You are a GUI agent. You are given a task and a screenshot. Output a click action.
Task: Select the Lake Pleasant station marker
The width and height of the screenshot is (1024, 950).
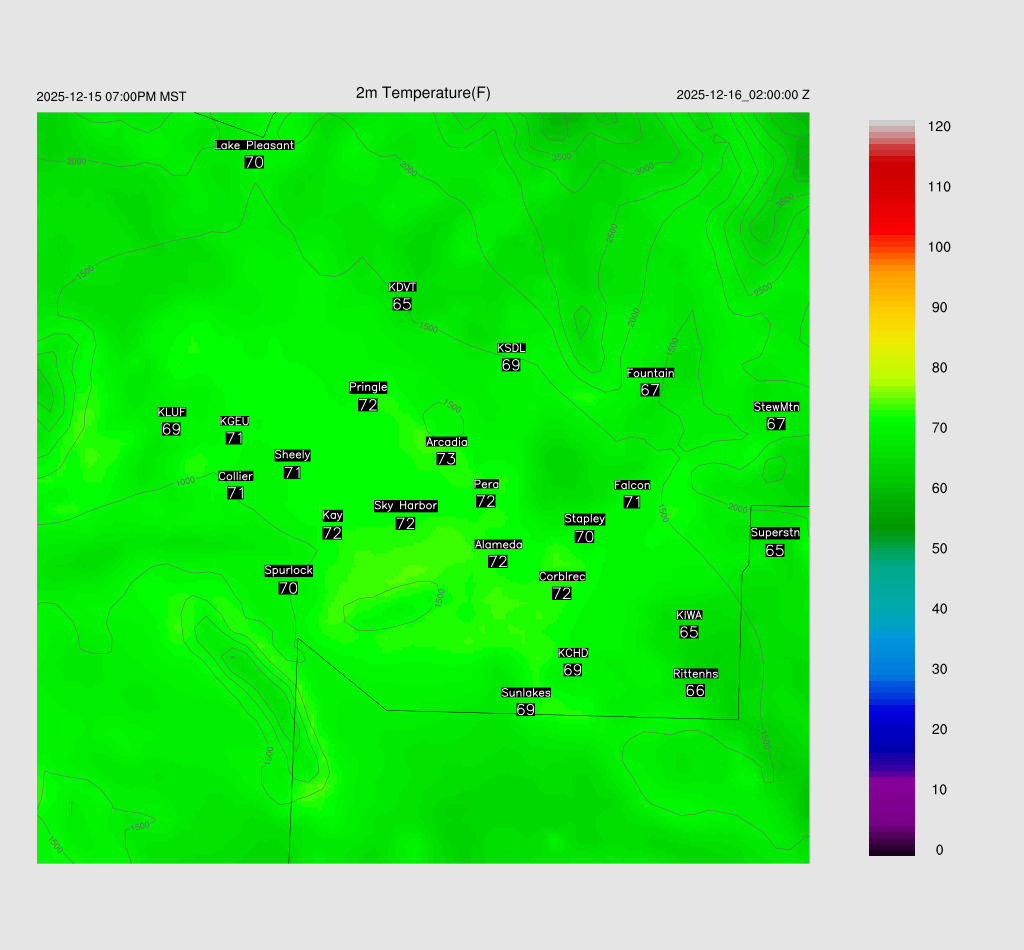point(254,154)
